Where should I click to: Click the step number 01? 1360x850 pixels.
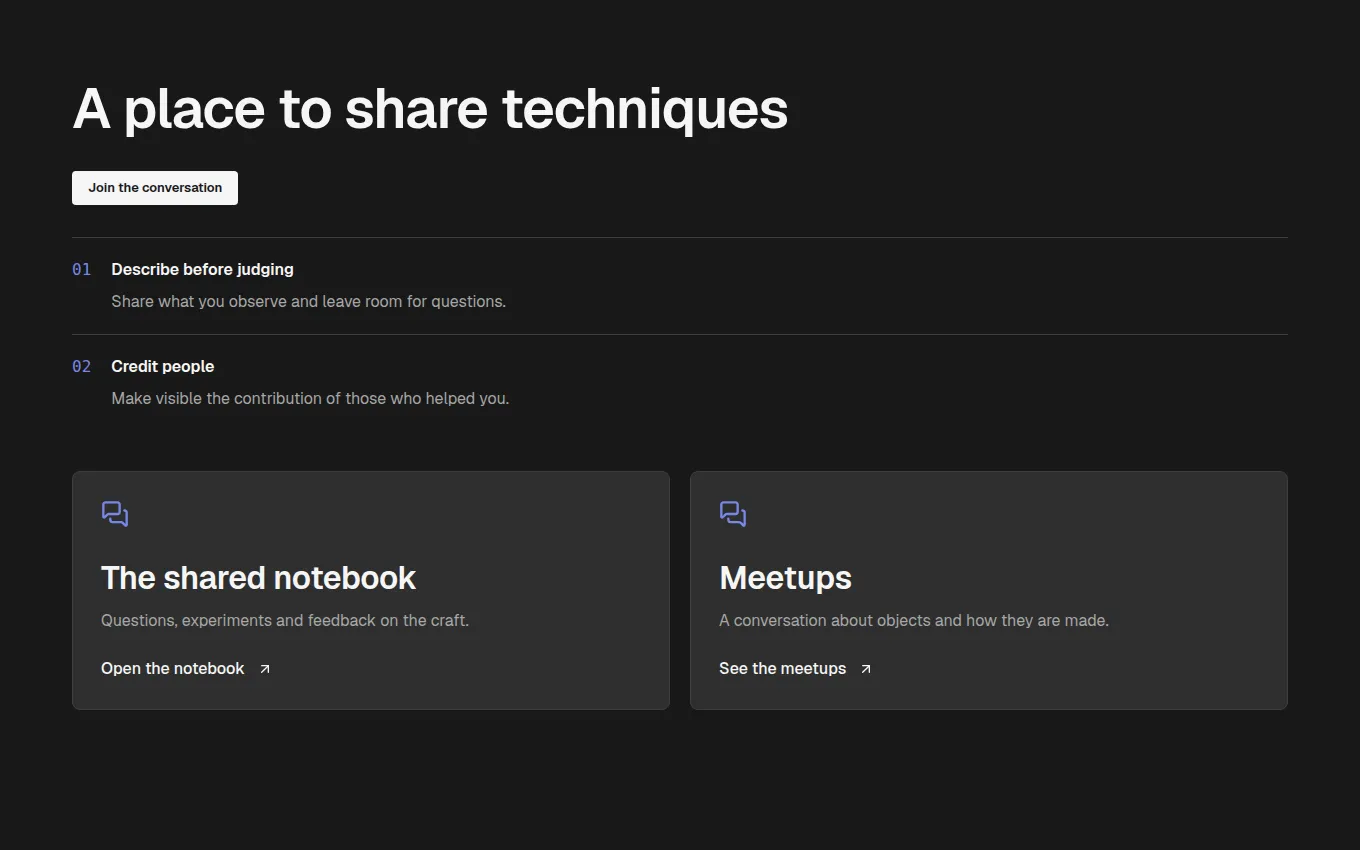point(82,269)
